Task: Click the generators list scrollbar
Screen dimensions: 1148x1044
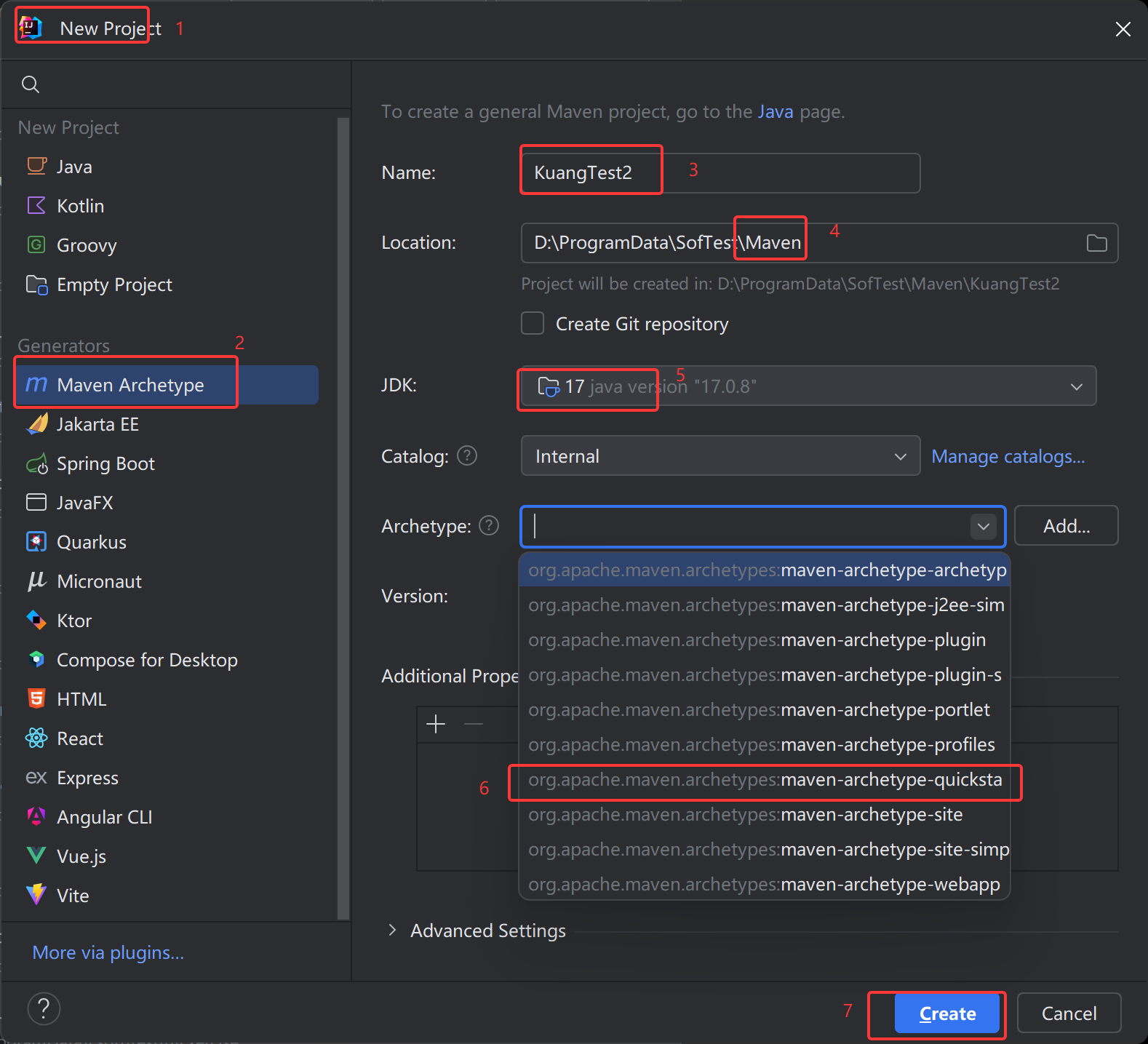Action: tap(343, 517)
